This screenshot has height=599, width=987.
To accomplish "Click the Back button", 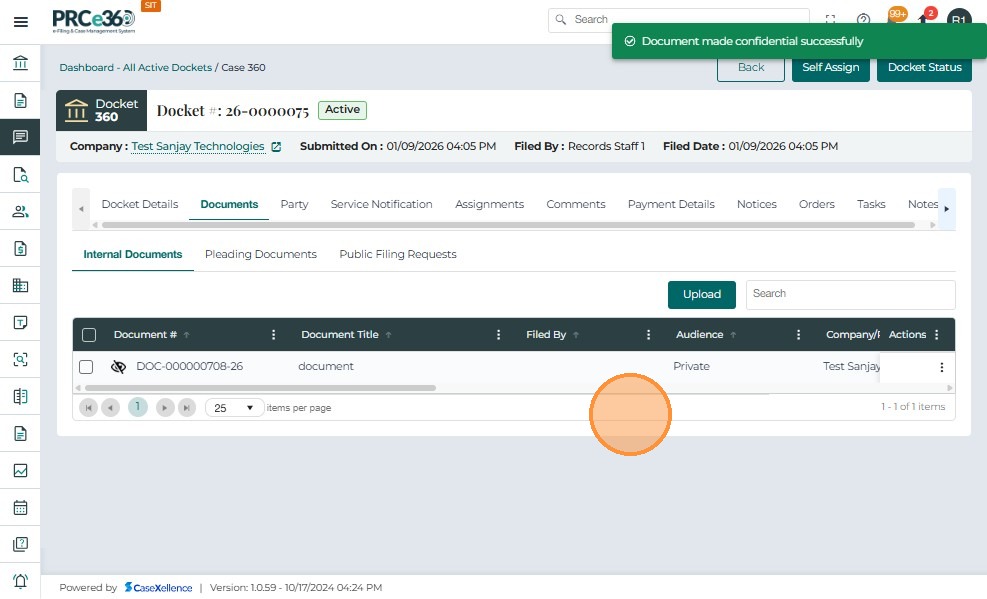I will [751, 67].
